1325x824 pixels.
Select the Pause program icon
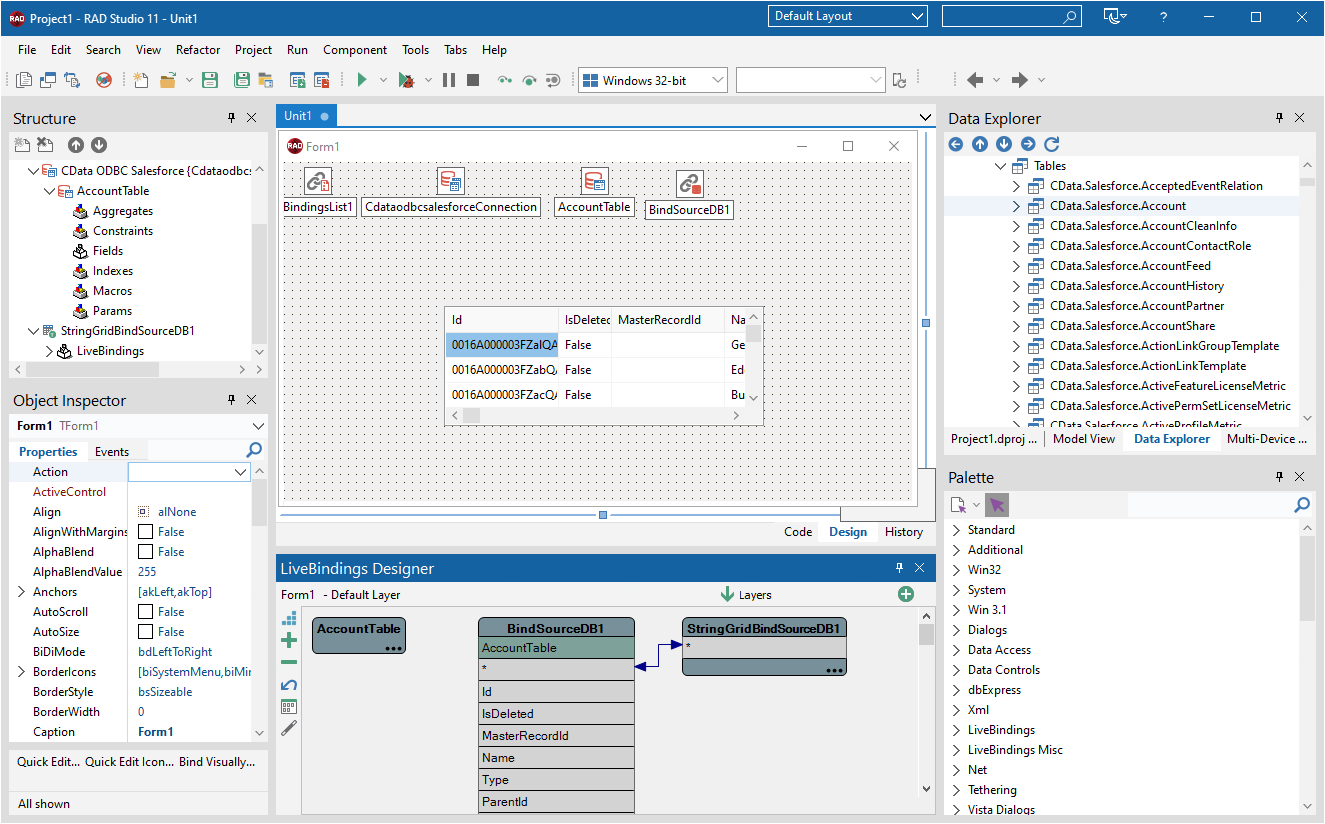[x=449, y=79]
